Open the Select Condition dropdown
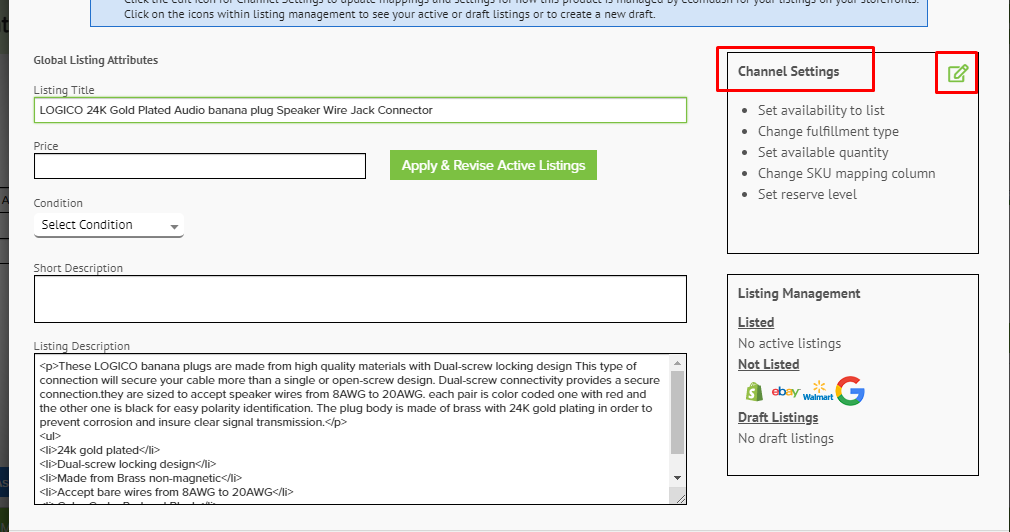Viewport: 1010px width, 532px height. pos(109,225)
